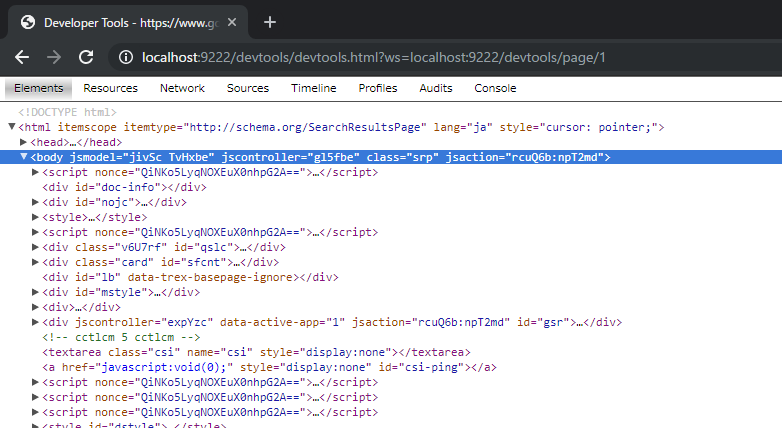Open site info icon in address bar

(x=126, y=57)
